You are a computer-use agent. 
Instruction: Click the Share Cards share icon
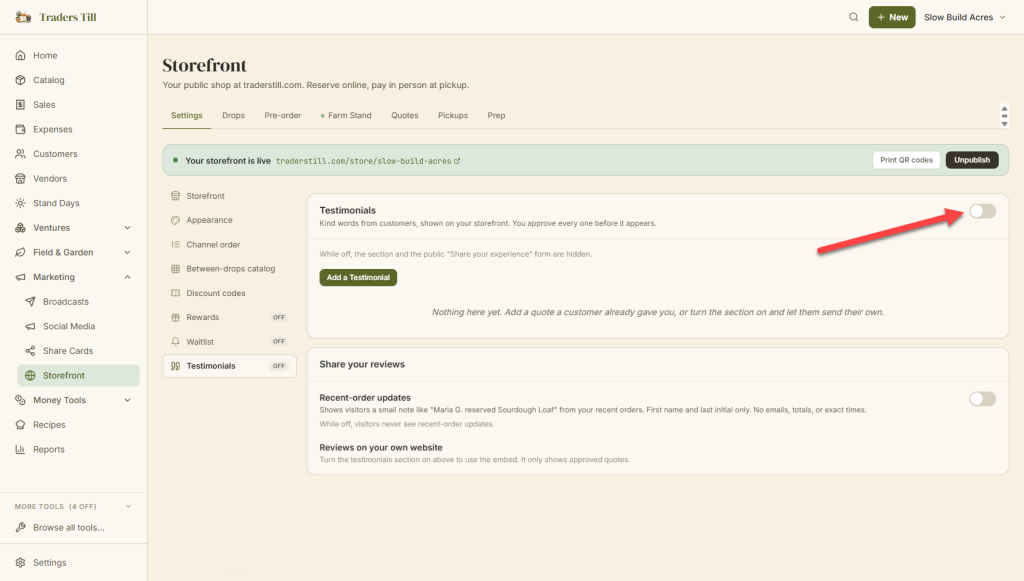(30, 351)
